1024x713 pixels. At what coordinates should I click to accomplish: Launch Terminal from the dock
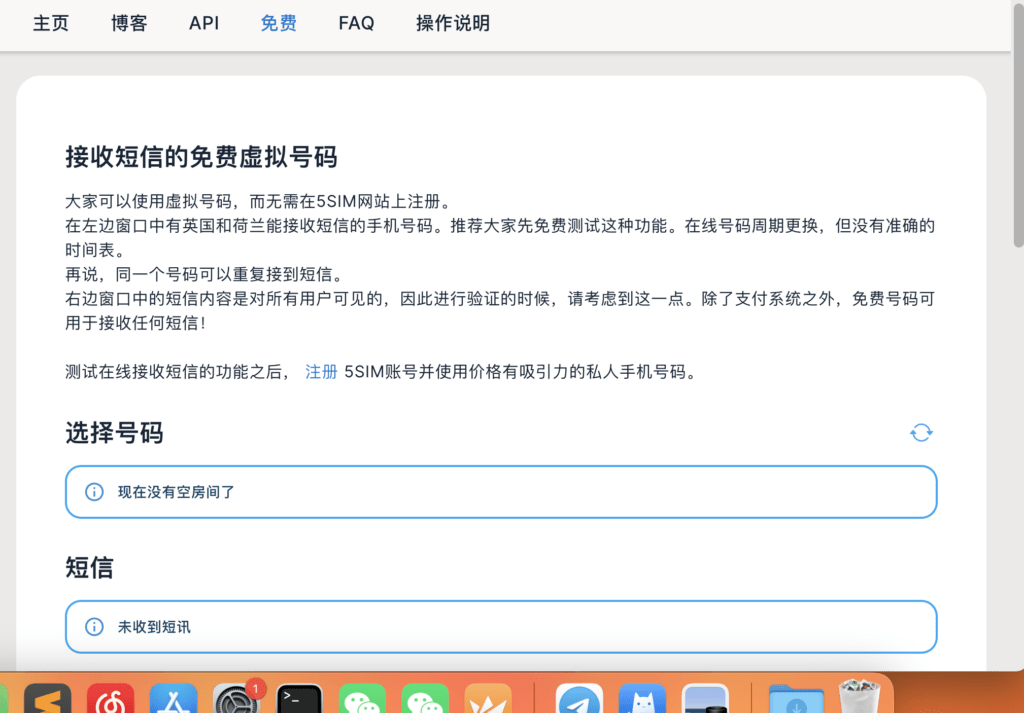[299, 698]
